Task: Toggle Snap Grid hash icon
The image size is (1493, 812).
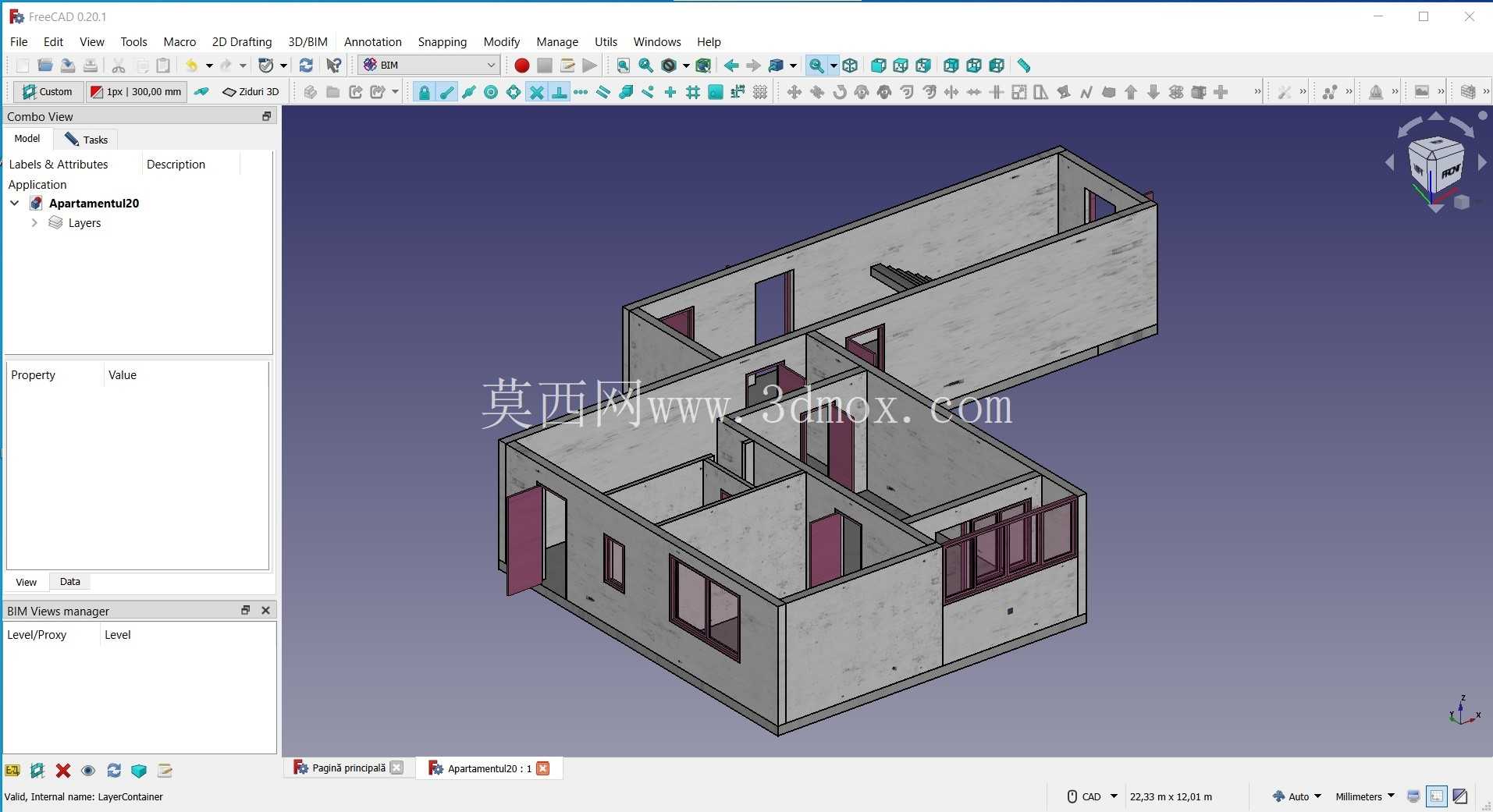Action: coord(692,92)
